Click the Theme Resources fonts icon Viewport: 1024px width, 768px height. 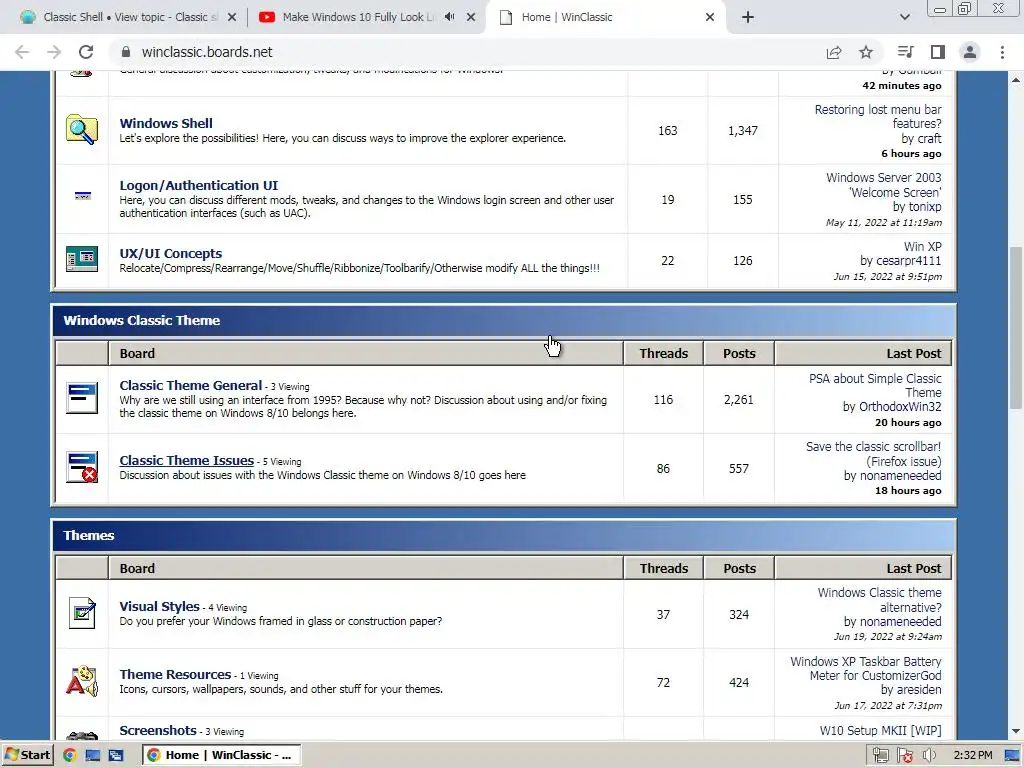(82, 680)
